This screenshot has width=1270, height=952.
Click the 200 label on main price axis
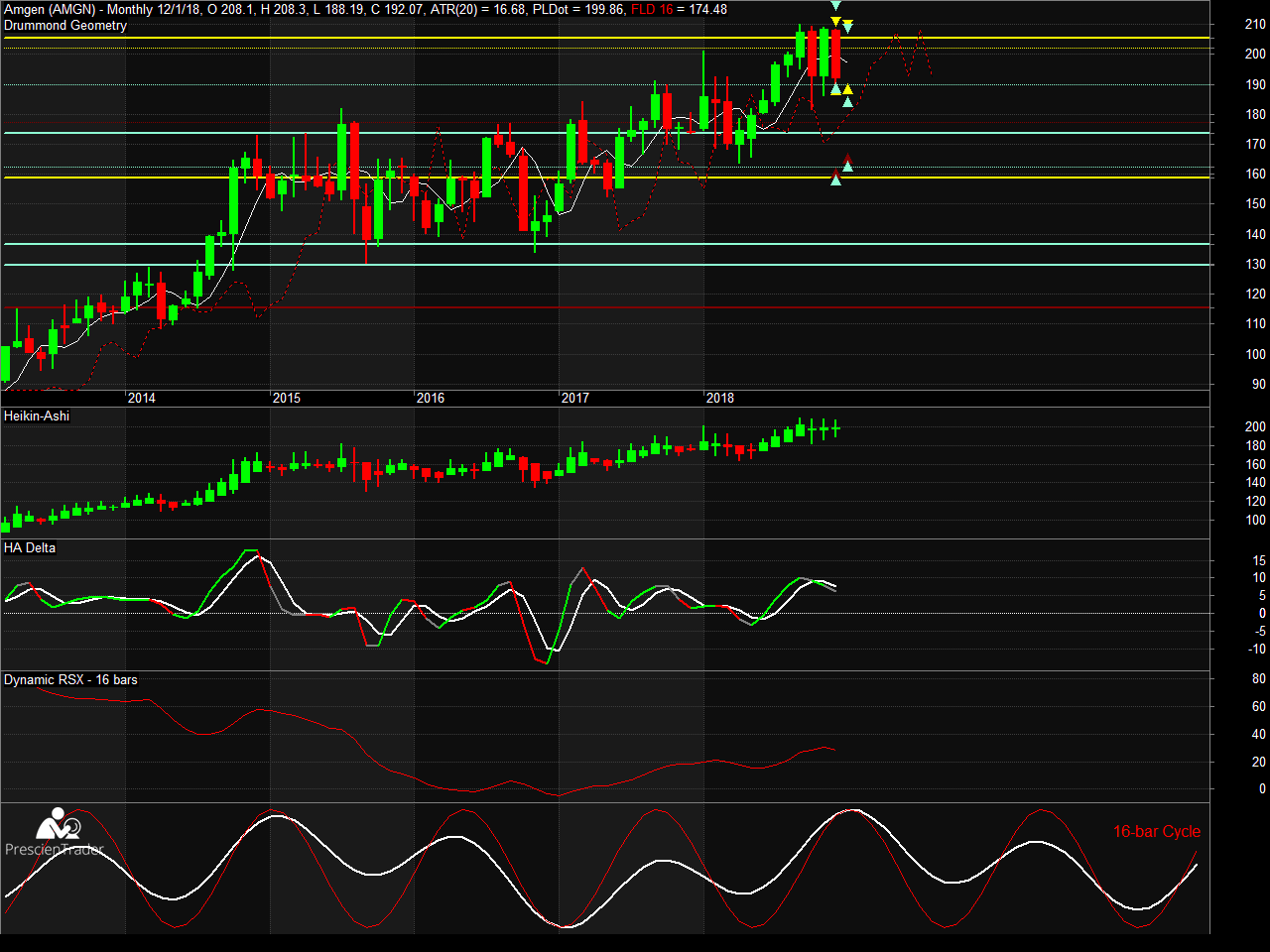[1255, 54]
